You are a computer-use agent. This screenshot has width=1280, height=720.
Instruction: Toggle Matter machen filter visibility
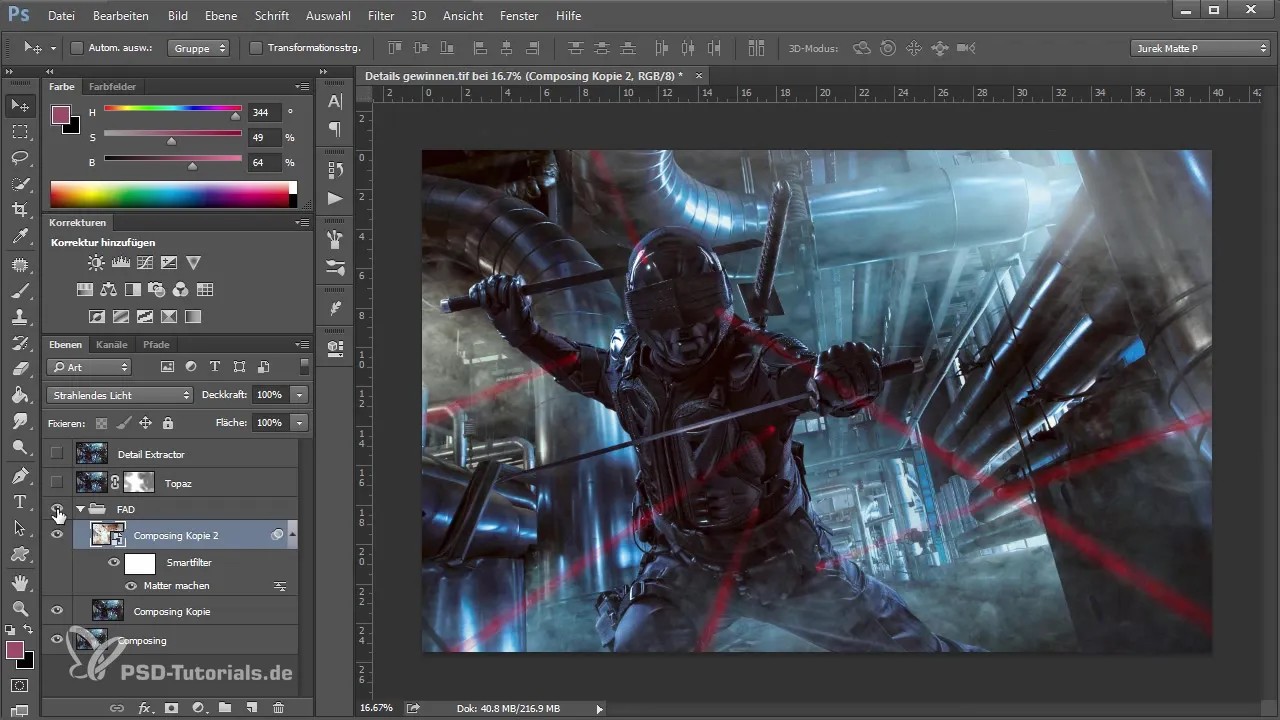click(x=131, y=586)
